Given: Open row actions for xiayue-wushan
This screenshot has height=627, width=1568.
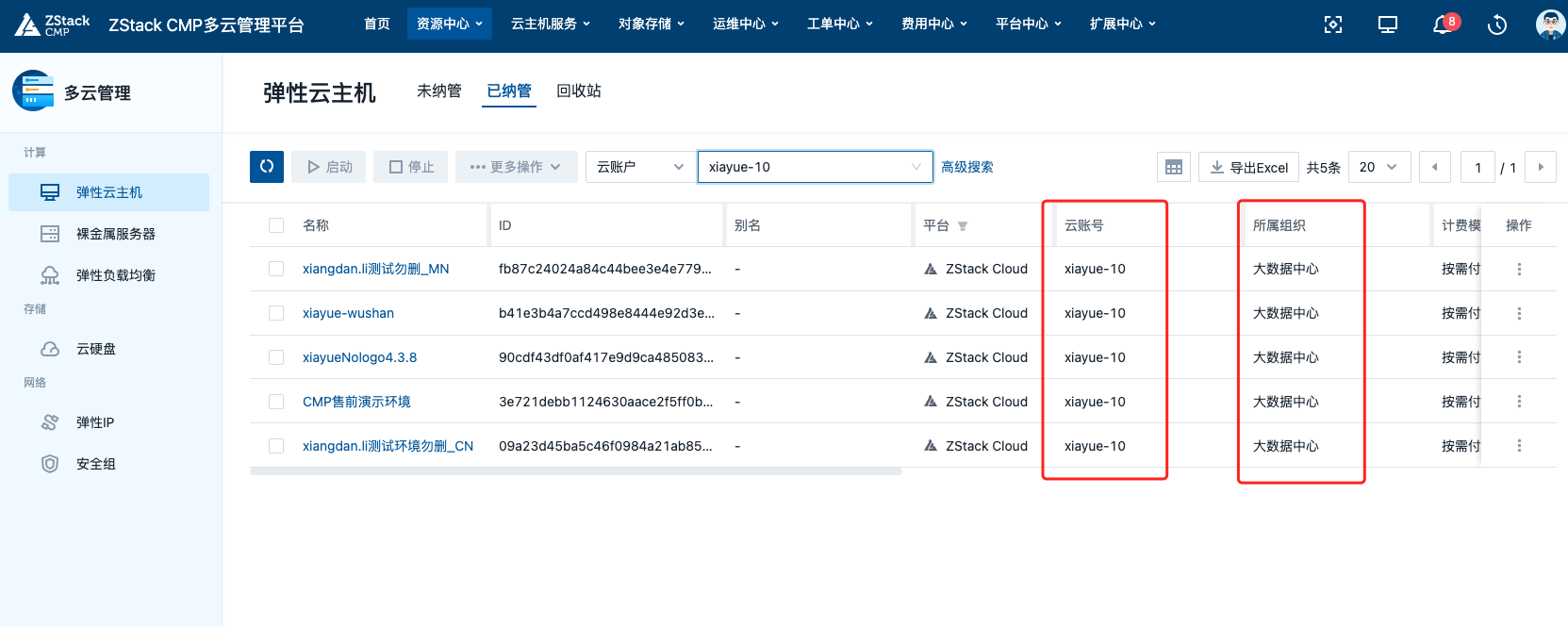Looking at the screenshot, I should pos(1519,313).
